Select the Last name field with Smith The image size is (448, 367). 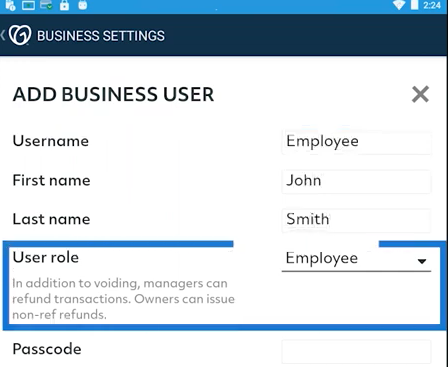click(356, 220)
